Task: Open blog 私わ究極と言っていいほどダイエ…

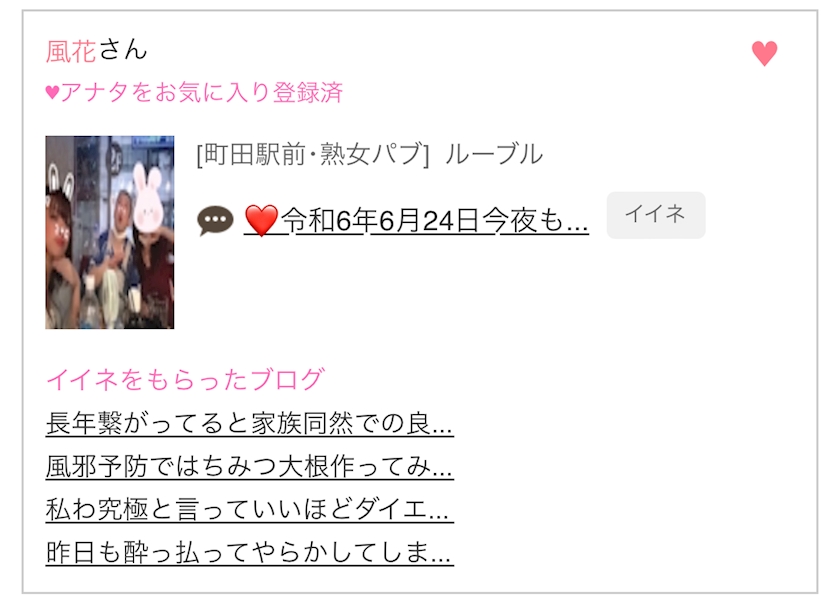Action: (x=250, y=509)
